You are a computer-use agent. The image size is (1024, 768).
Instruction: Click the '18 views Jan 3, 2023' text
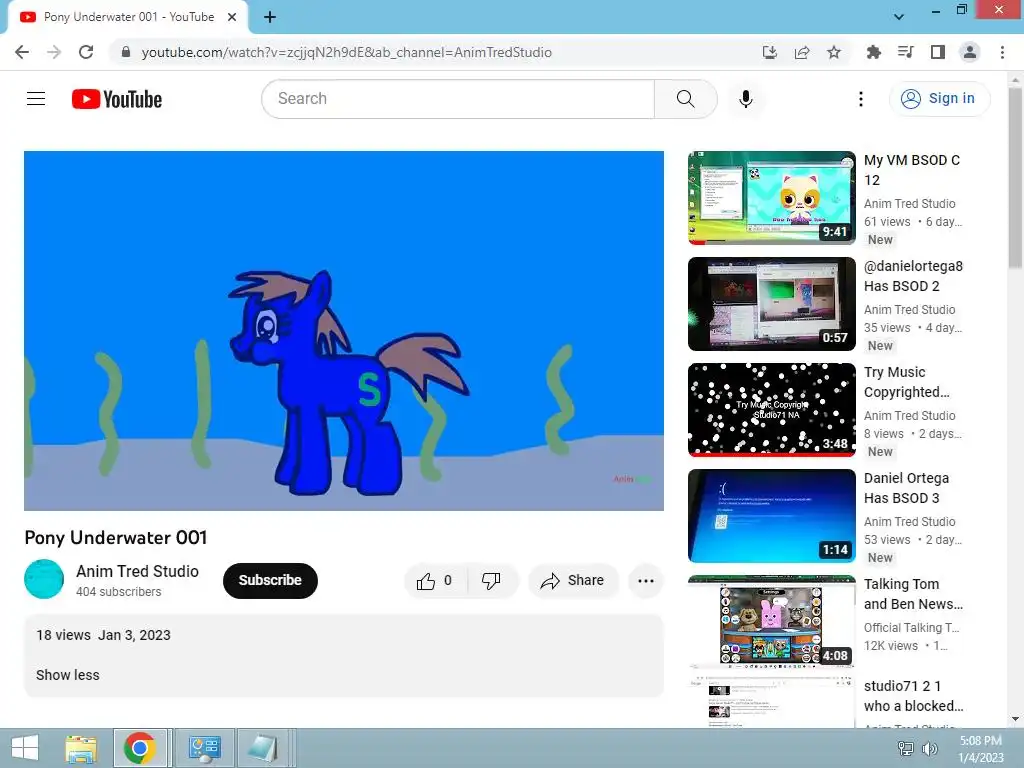[103, 635]
